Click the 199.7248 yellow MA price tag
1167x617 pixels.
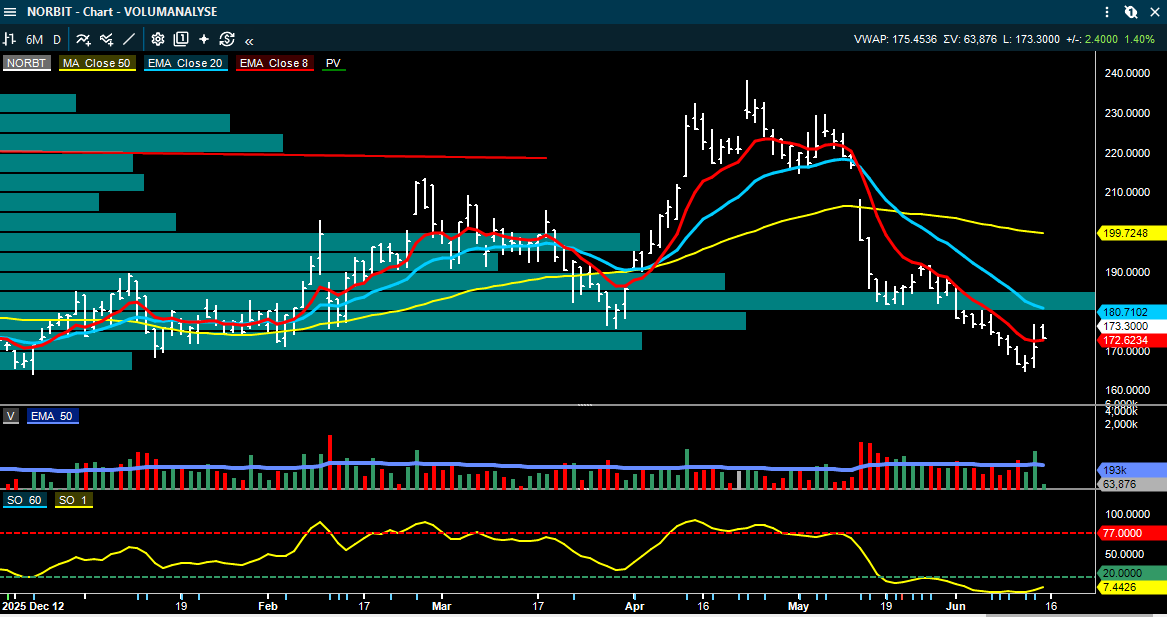1131,233
